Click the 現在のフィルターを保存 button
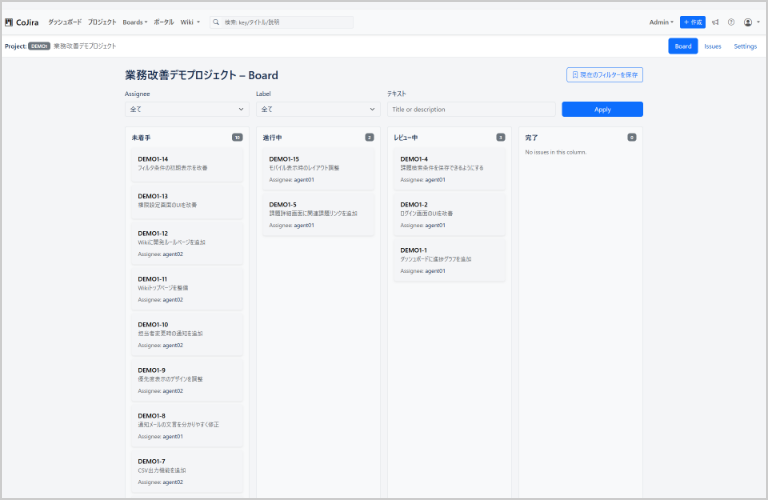 (604, 74)
